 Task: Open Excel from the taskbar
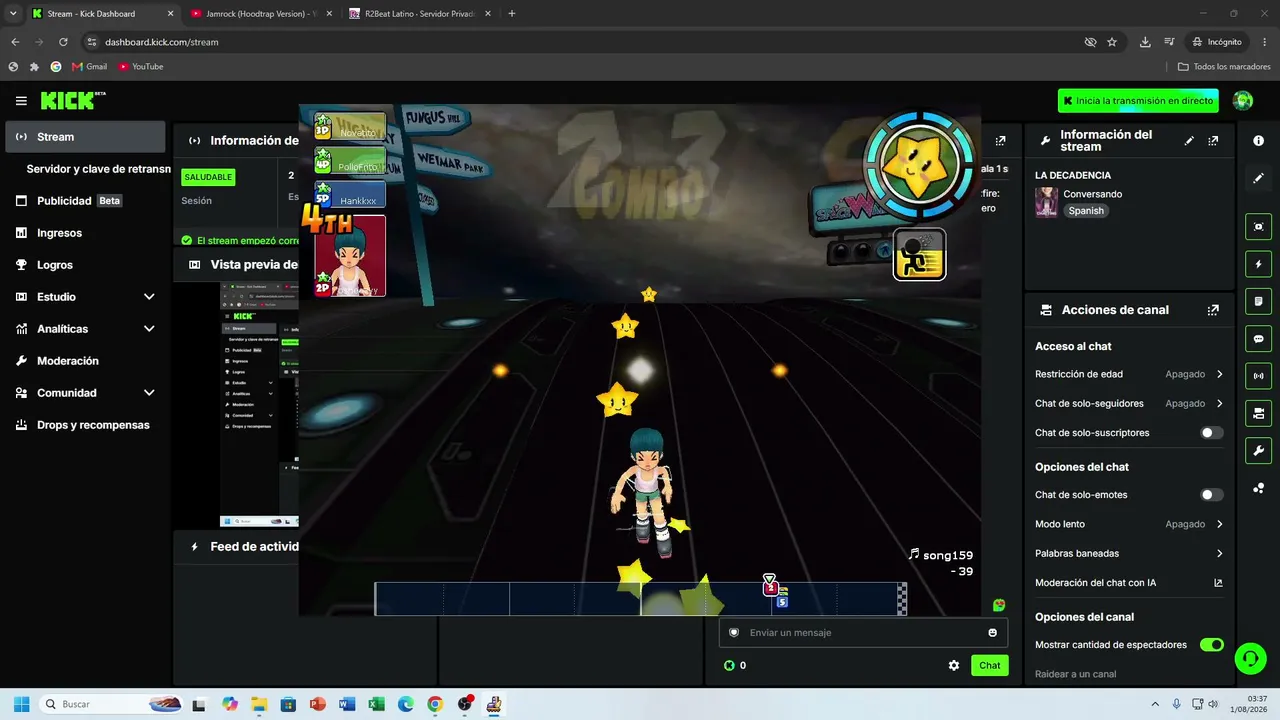point(376,704)
